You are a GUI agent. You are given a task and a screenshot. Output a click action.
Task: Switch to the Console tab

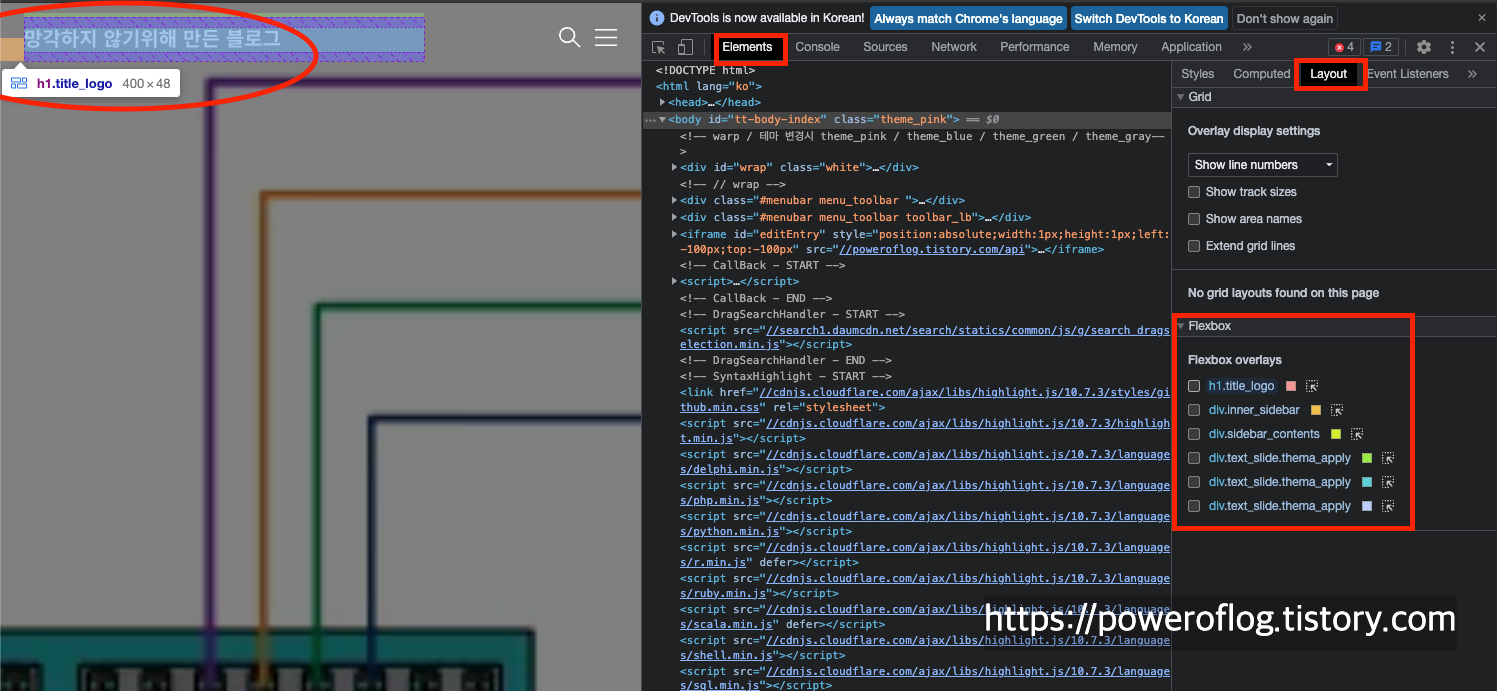pyautogui.click(x=817, y=47)
